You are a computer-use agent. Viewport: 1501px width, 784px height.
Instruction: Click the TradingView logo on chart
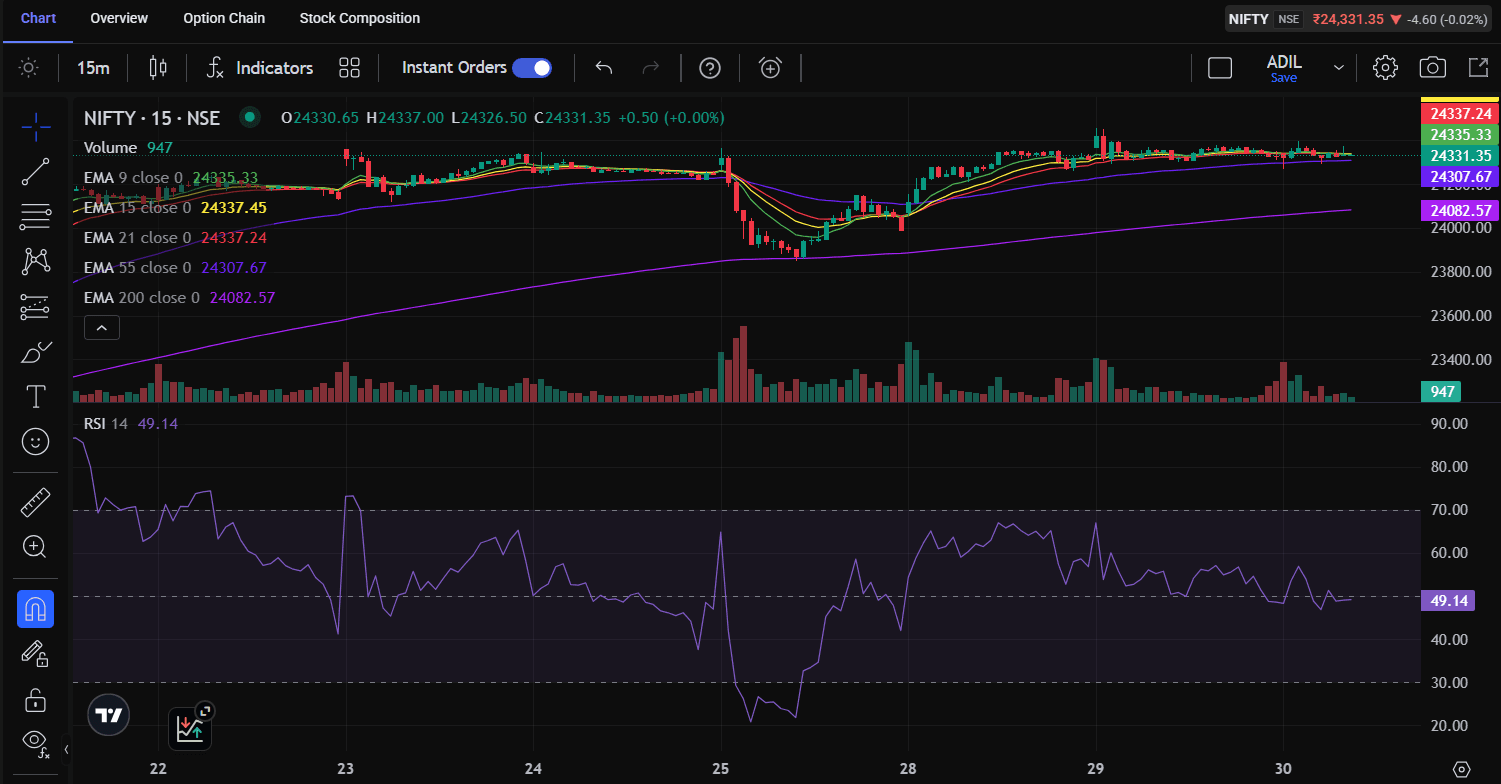click(x=109, y=715)
